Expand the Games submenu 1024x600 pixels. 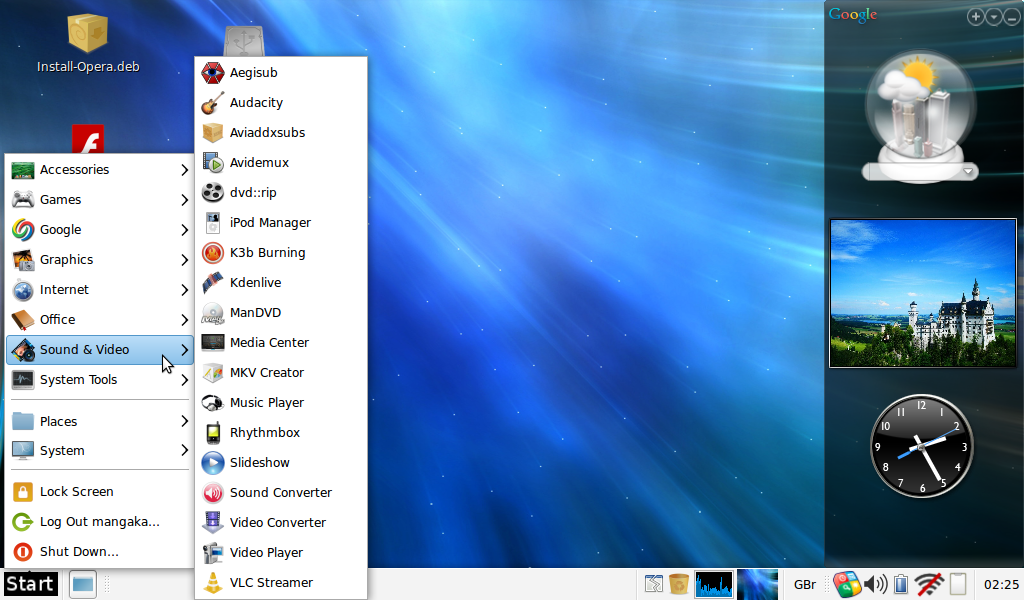[99, 200]
